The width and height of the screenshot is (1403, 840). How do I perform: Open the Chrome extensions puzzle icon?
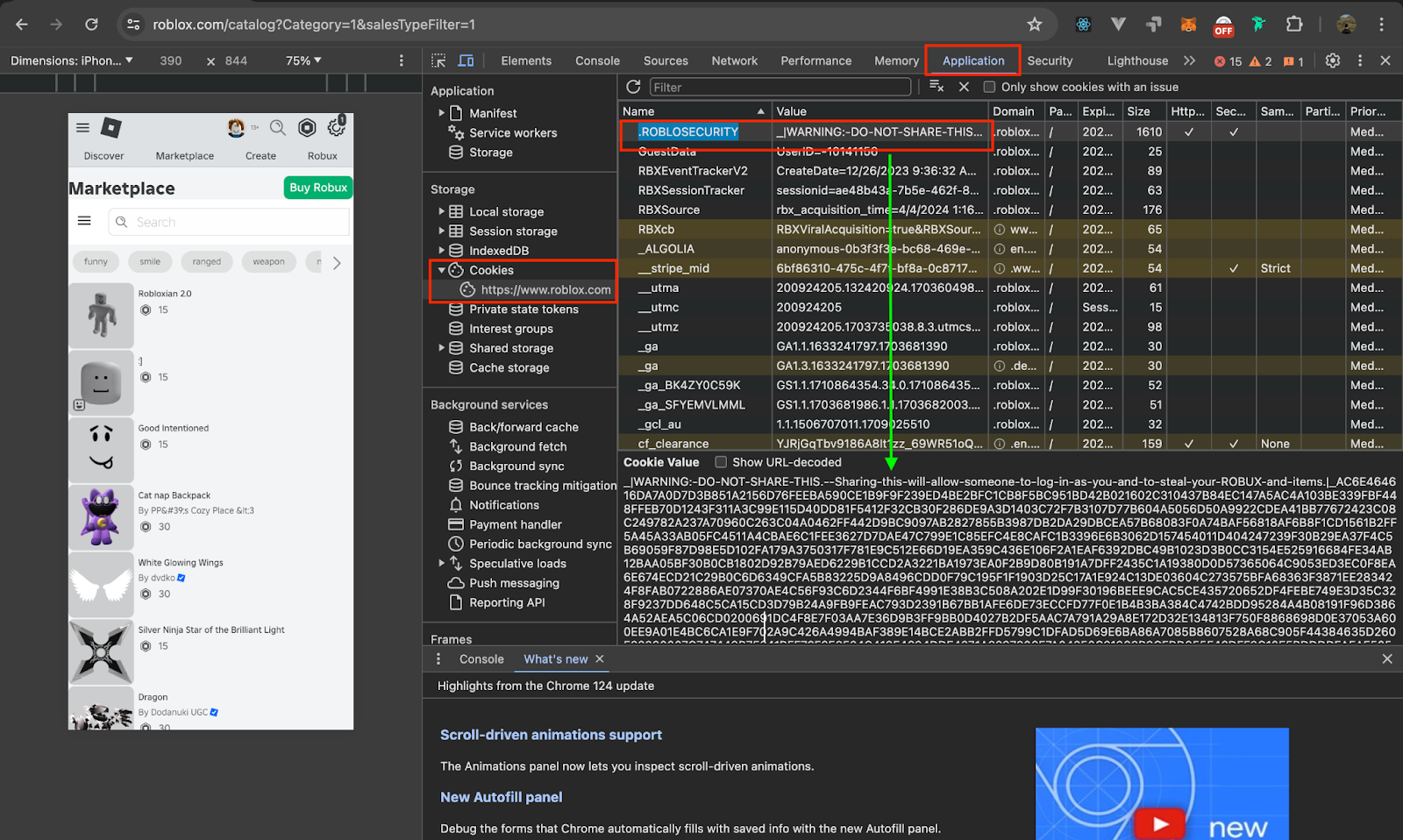1293,25
